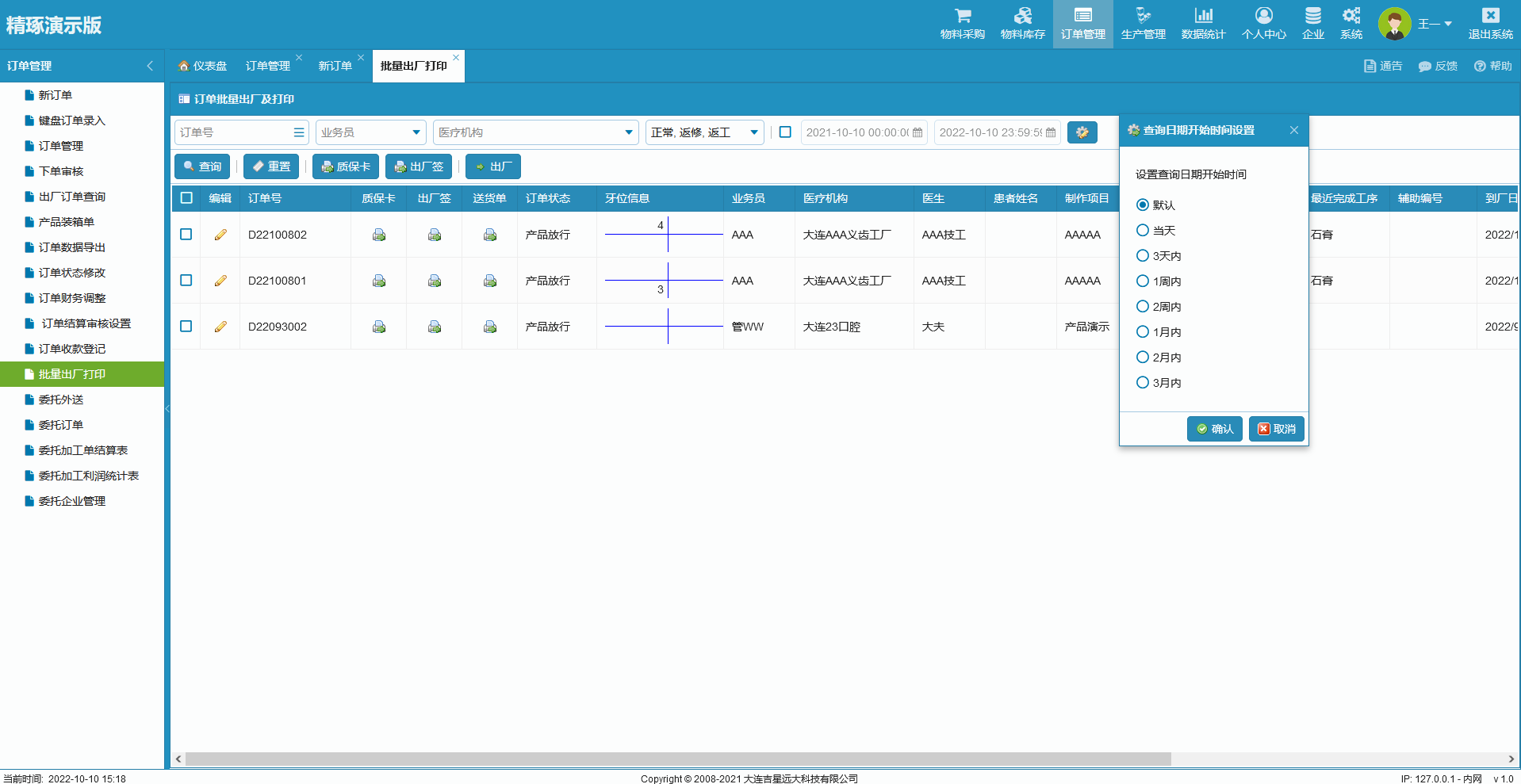Image resolution: width=1521 pixels, height=784 pixels.
Task: Click the date settings gear icon button
Action: tap(1082, 132)
